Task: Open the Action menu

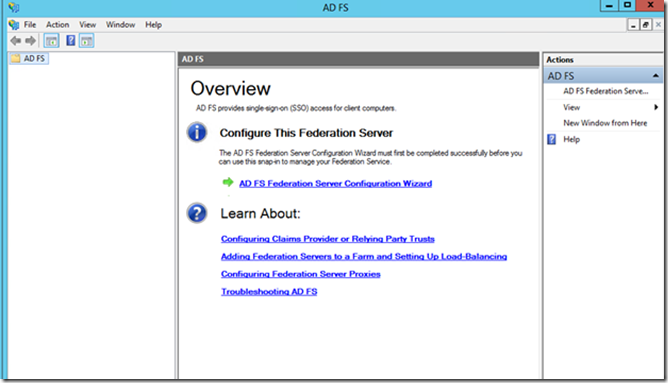Action: (58, 25)
